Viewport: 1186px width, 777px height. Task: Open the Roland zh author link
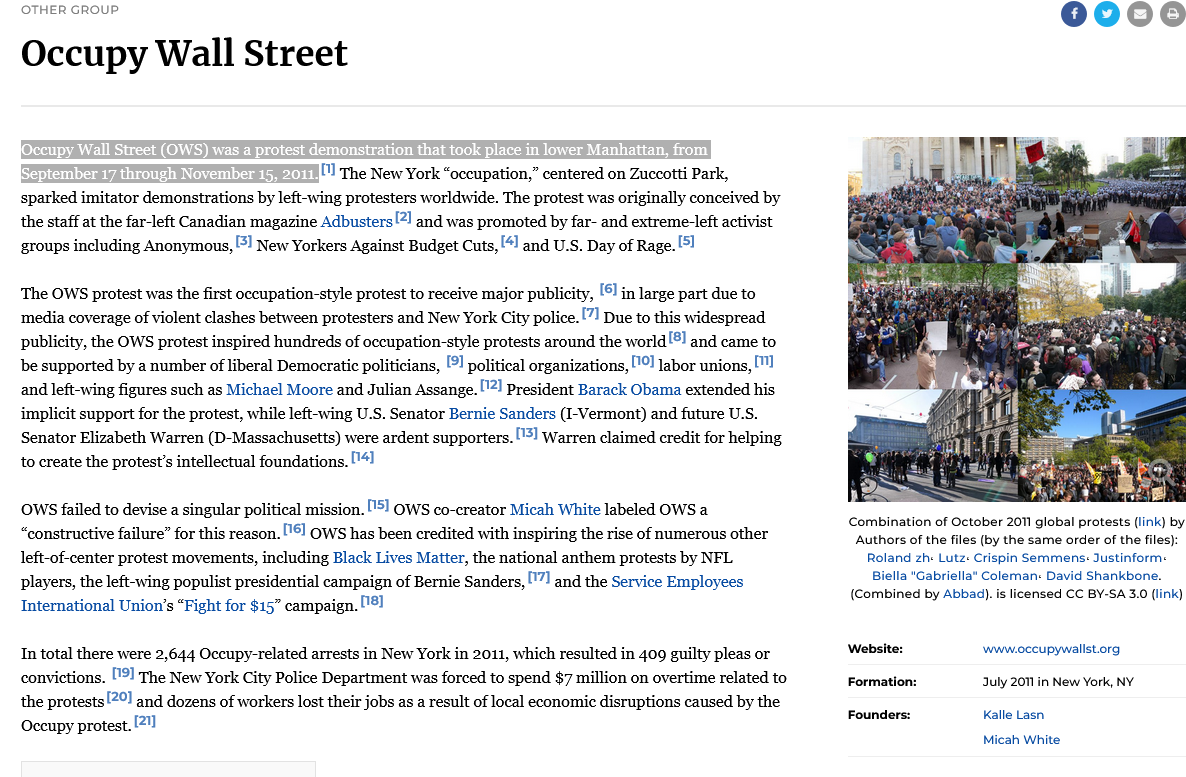point(899,558)
